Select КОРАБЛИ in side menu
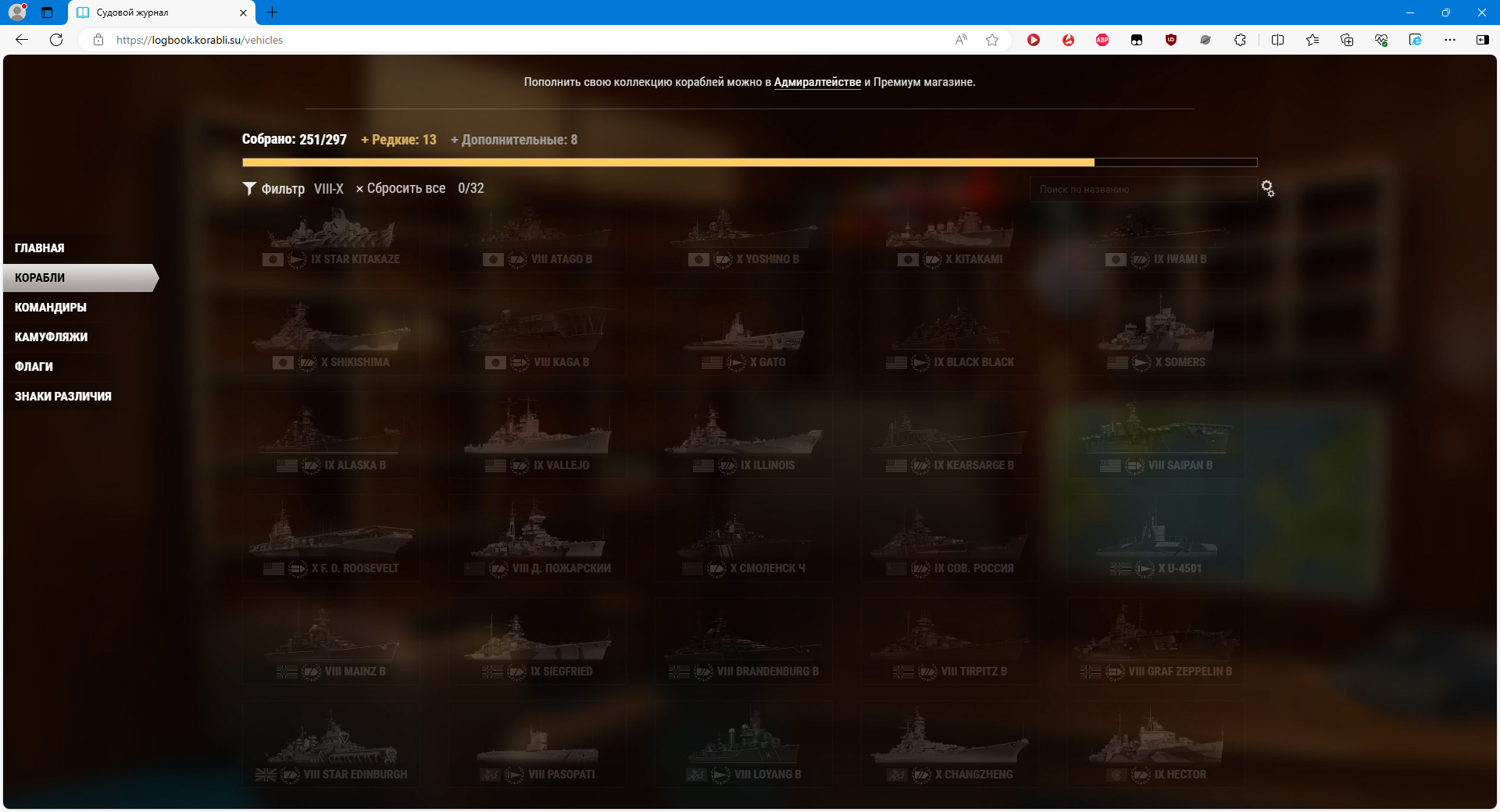Screen dimensions: 1500x812 (x=80, y=278)
